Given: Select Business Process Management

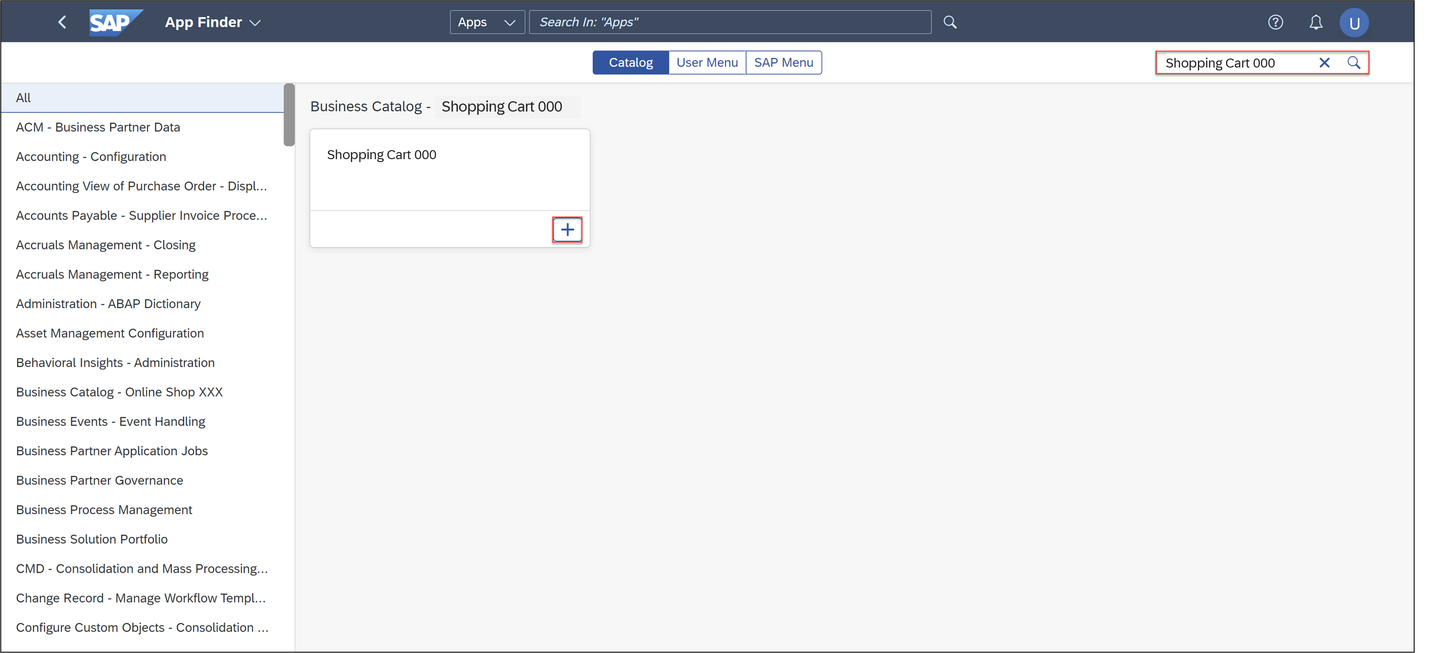Looking at the screenshot, I should (142, 510).
